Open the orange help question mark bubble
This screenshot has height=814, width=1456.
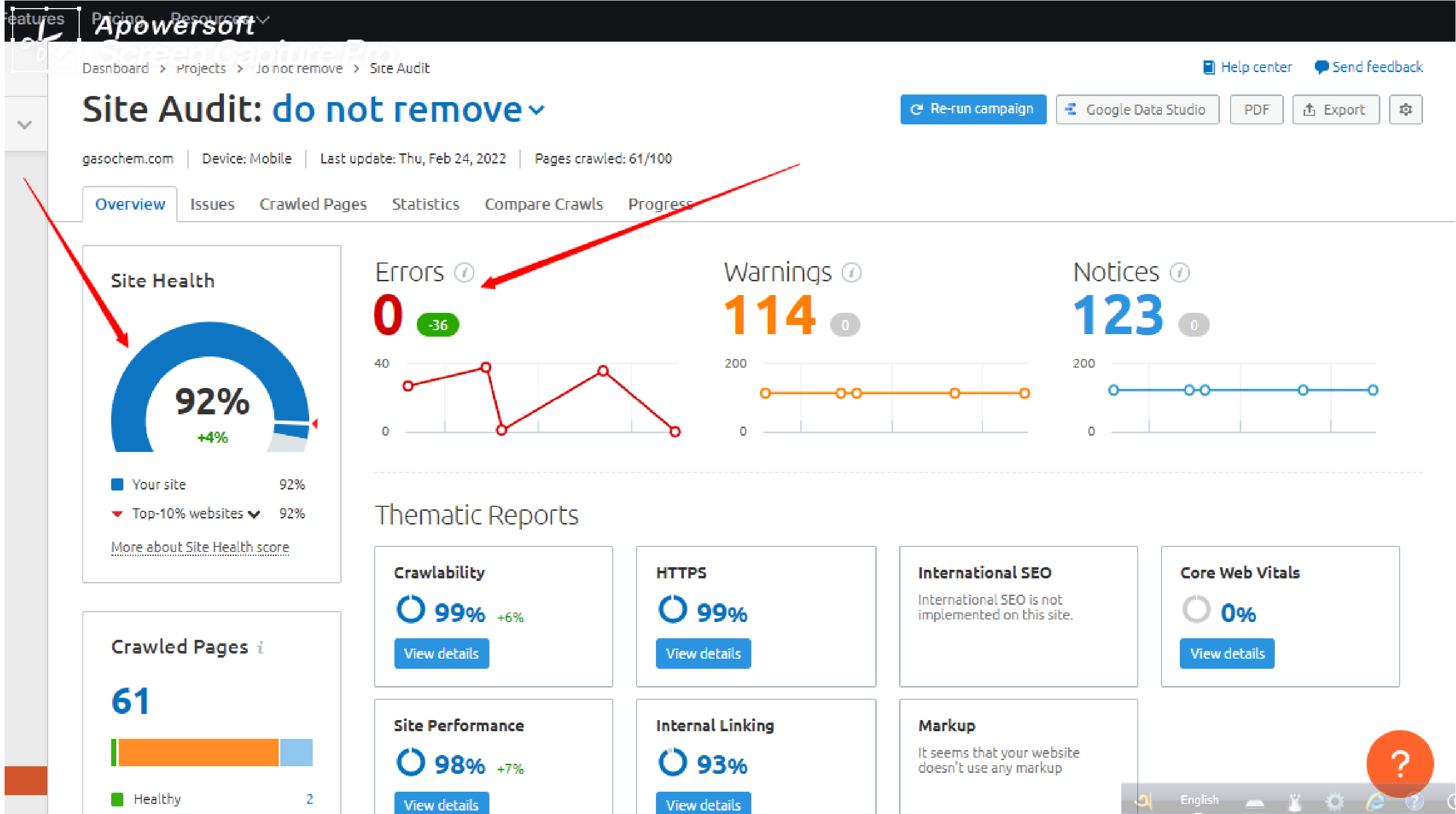[1400, 764]
